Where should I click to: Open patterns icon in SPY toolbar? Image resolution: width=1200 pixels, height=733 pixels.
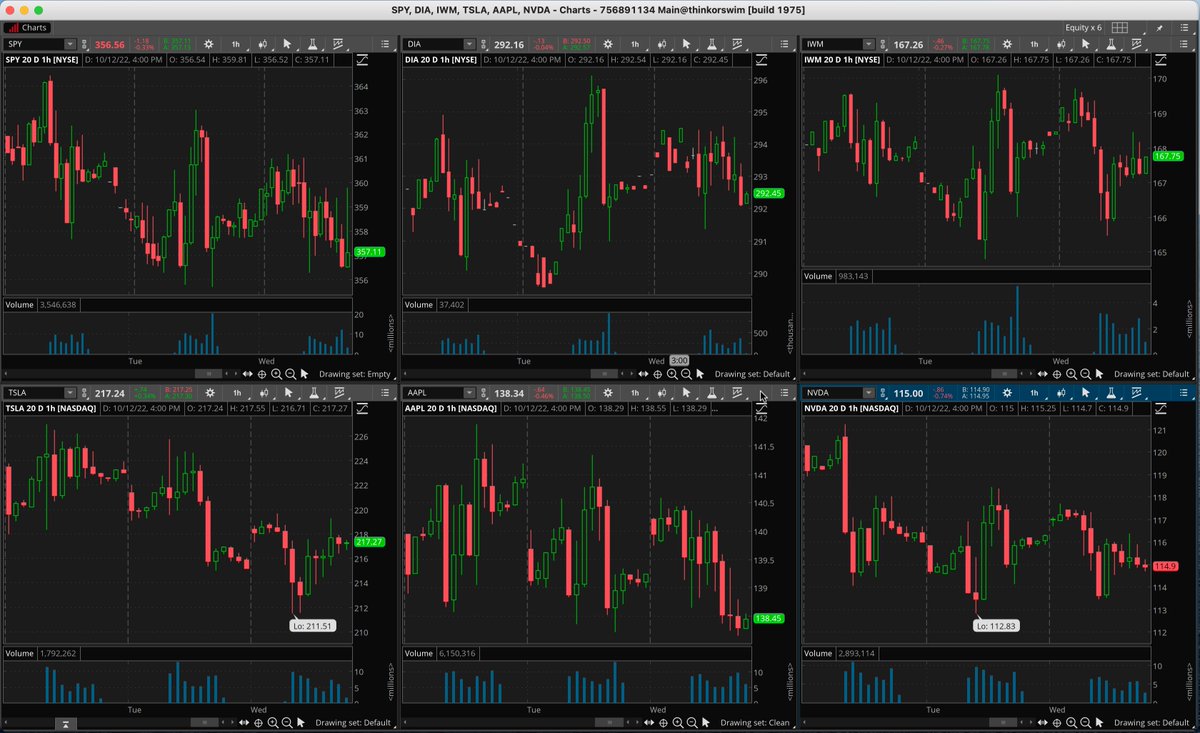coord(338,44)
